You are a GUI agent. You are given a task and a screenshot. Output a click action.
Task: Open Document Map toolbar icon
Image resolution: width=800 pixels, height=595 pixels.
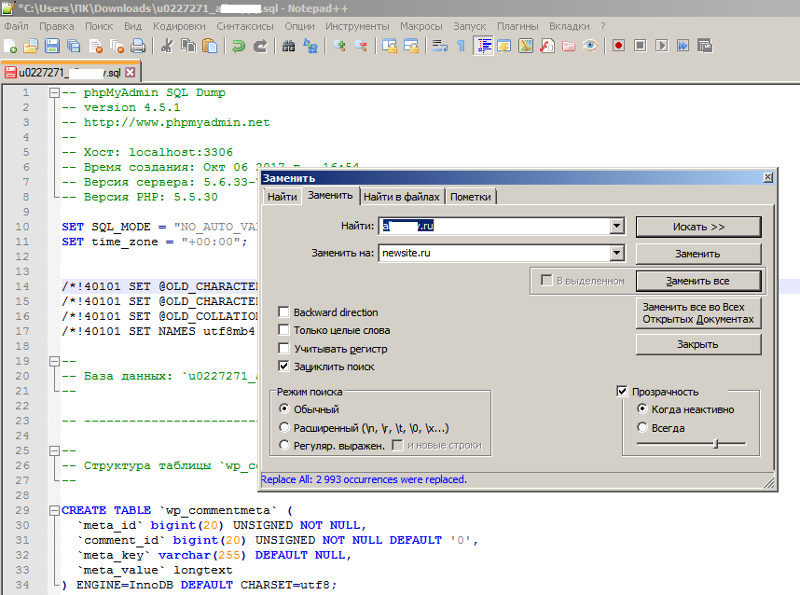(526, 46)
